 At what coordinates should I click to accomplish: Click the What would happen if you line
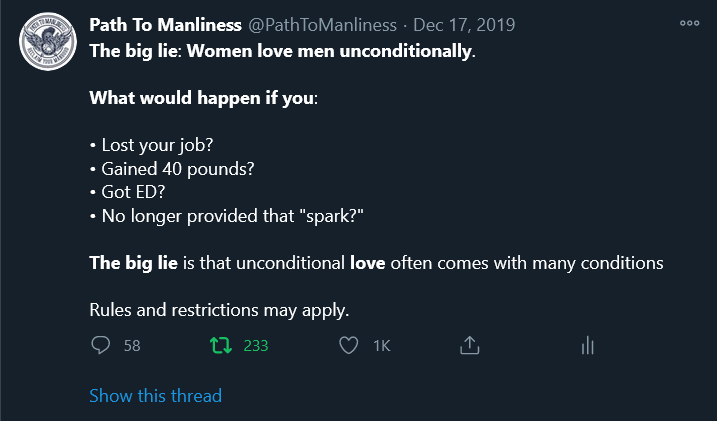point(203,98)
